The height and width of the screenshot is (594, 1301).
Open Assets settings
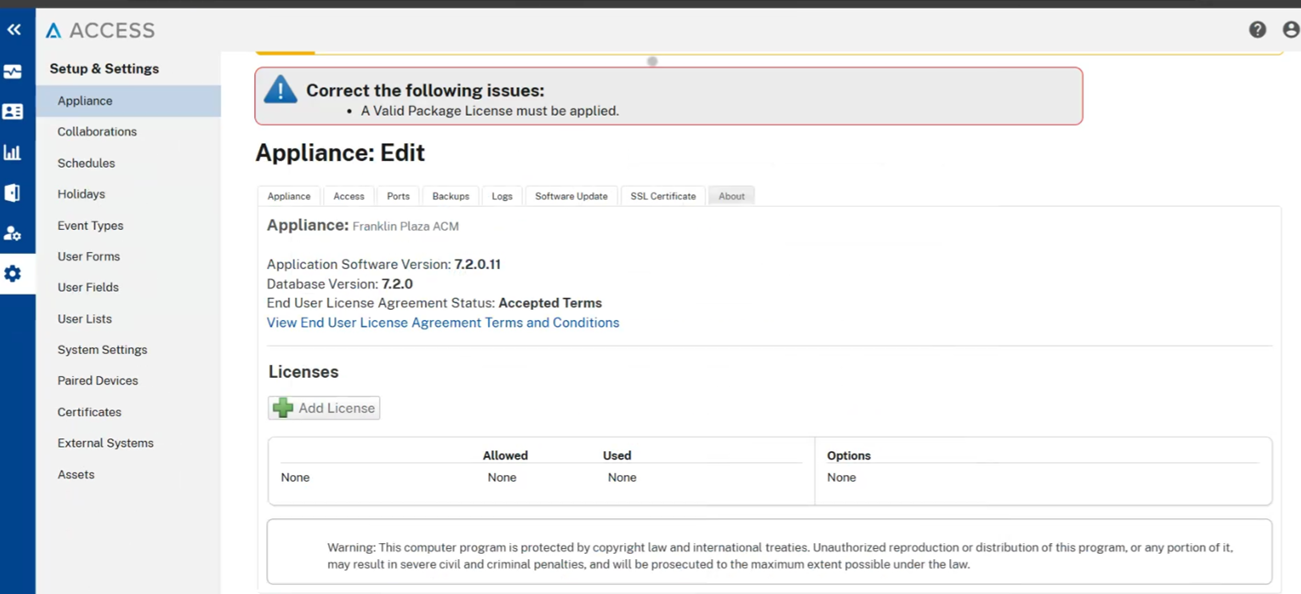(76, 475)
